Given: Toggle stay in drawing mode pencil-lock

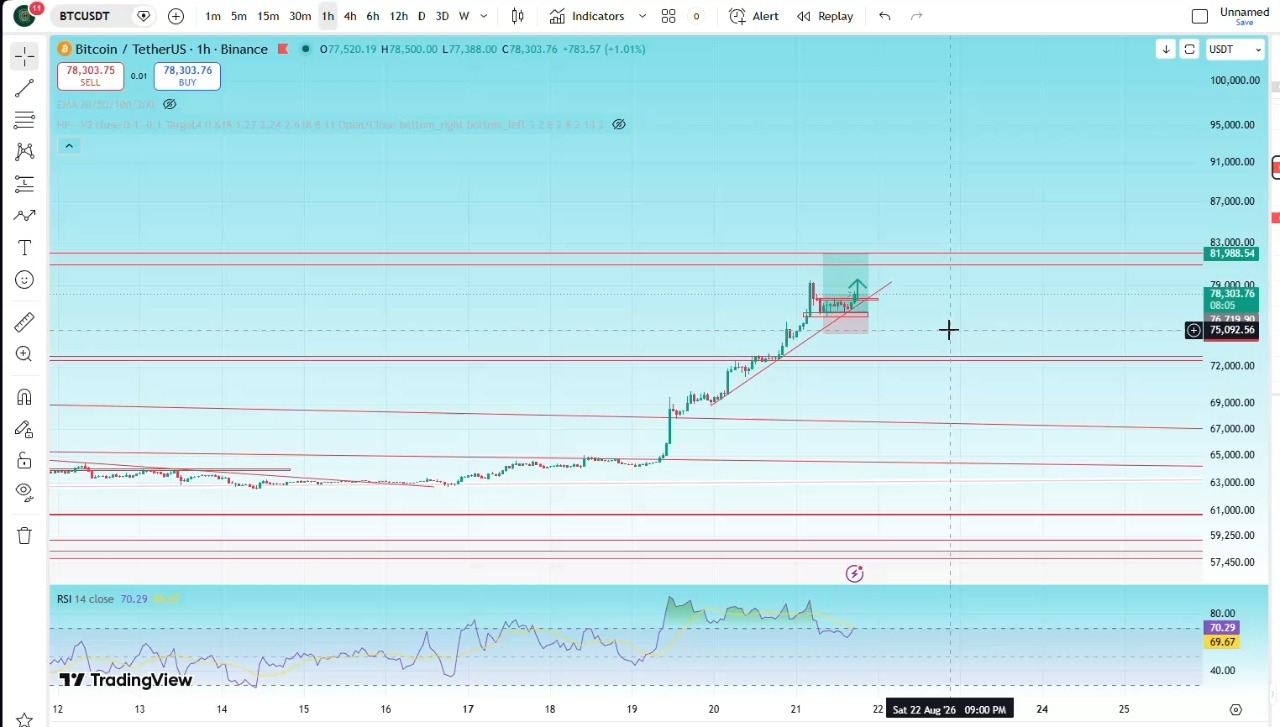Looking at the screenshot, I should pos(25,429).
